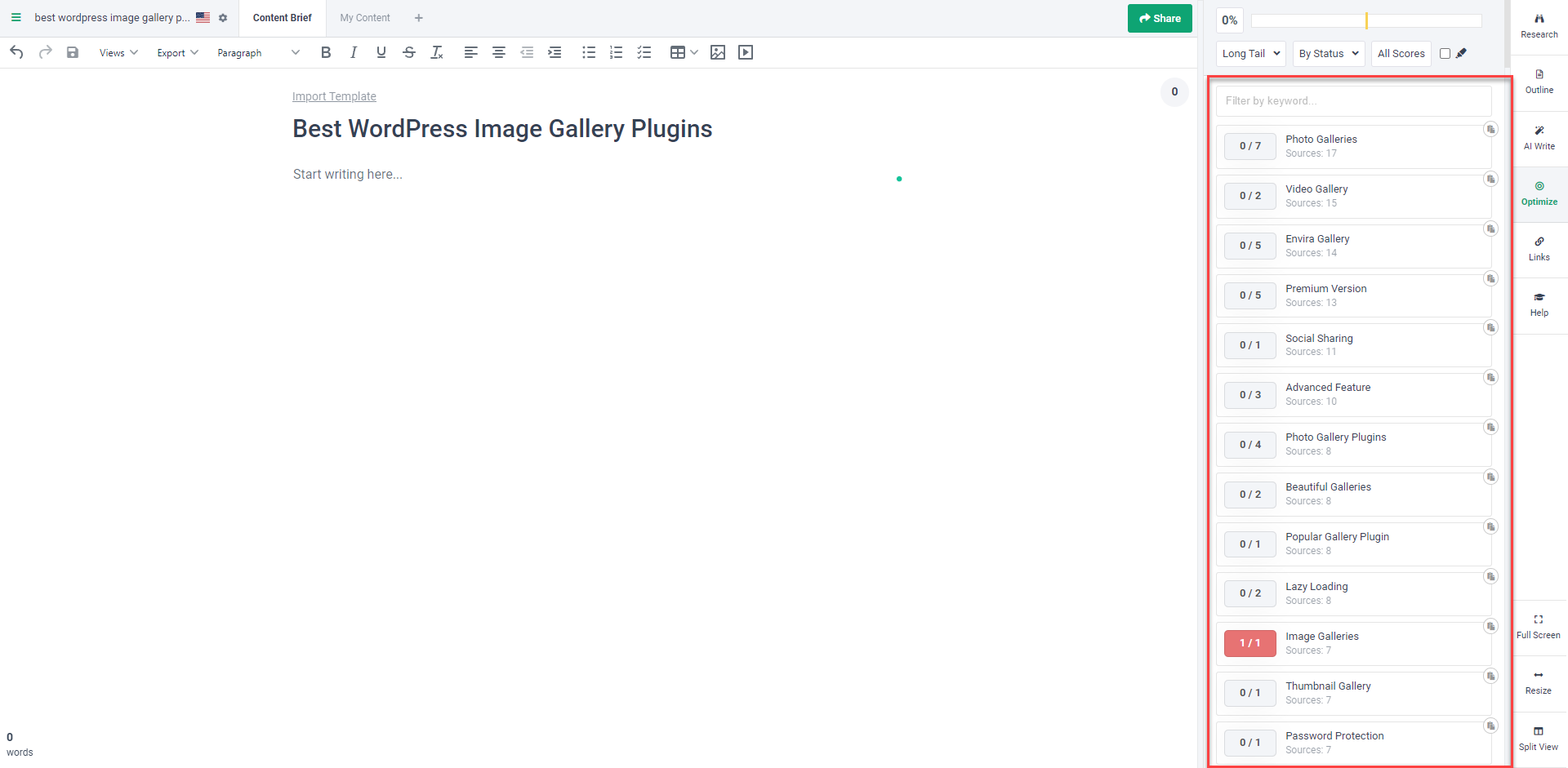Switch to Split View
The image size is (1568, 768).
point(1539,739)
